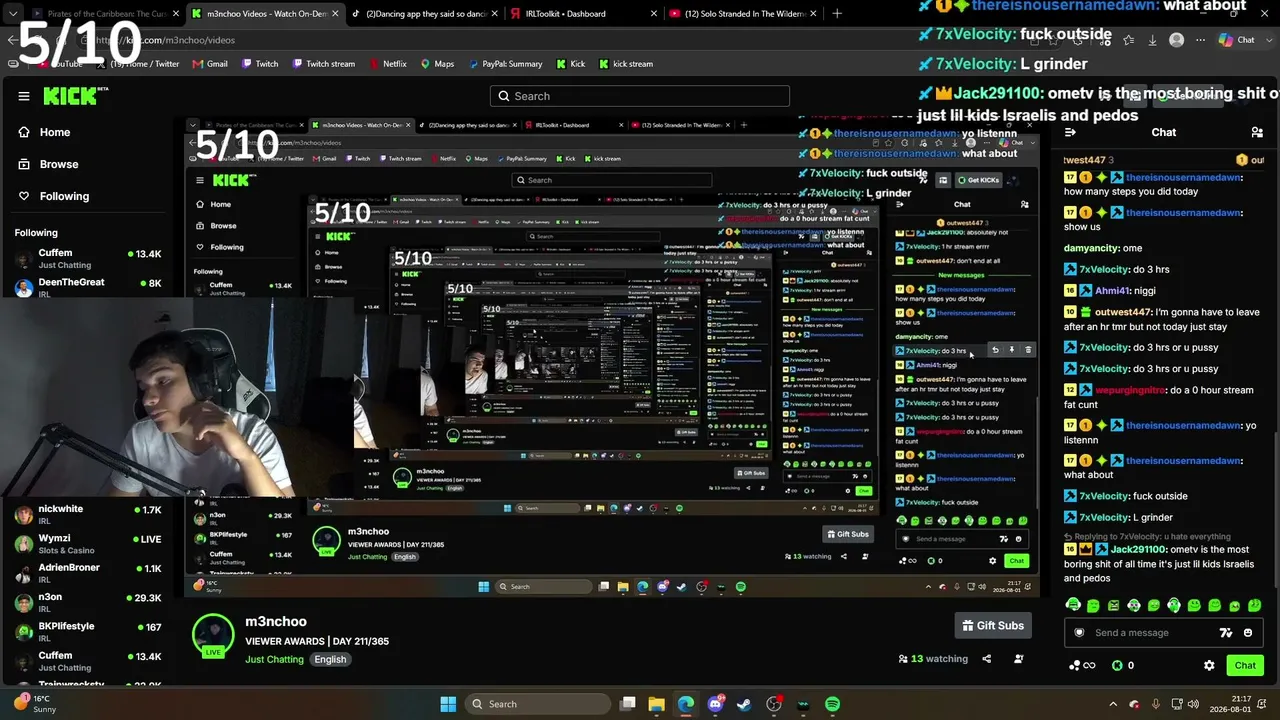Screen dimensions: 1280x720
Task: Expand the browser tab search dropdown
Action: point(12,13)
